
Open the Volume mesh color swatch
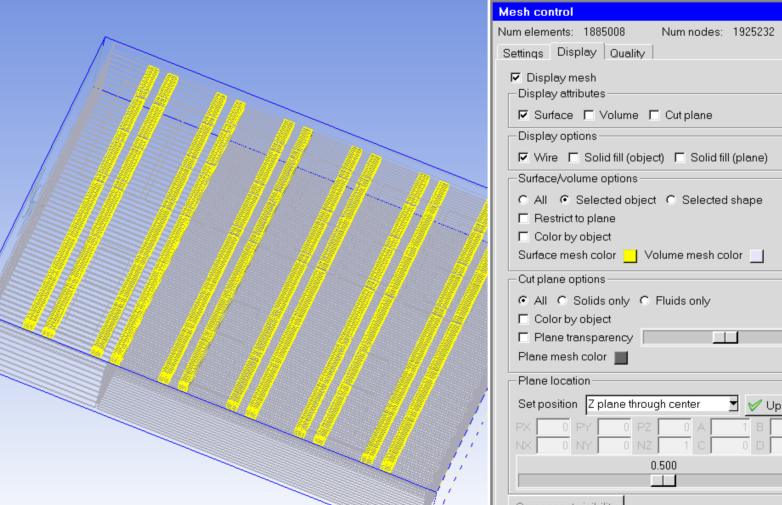pyautogui.click(x=757, y=255)
